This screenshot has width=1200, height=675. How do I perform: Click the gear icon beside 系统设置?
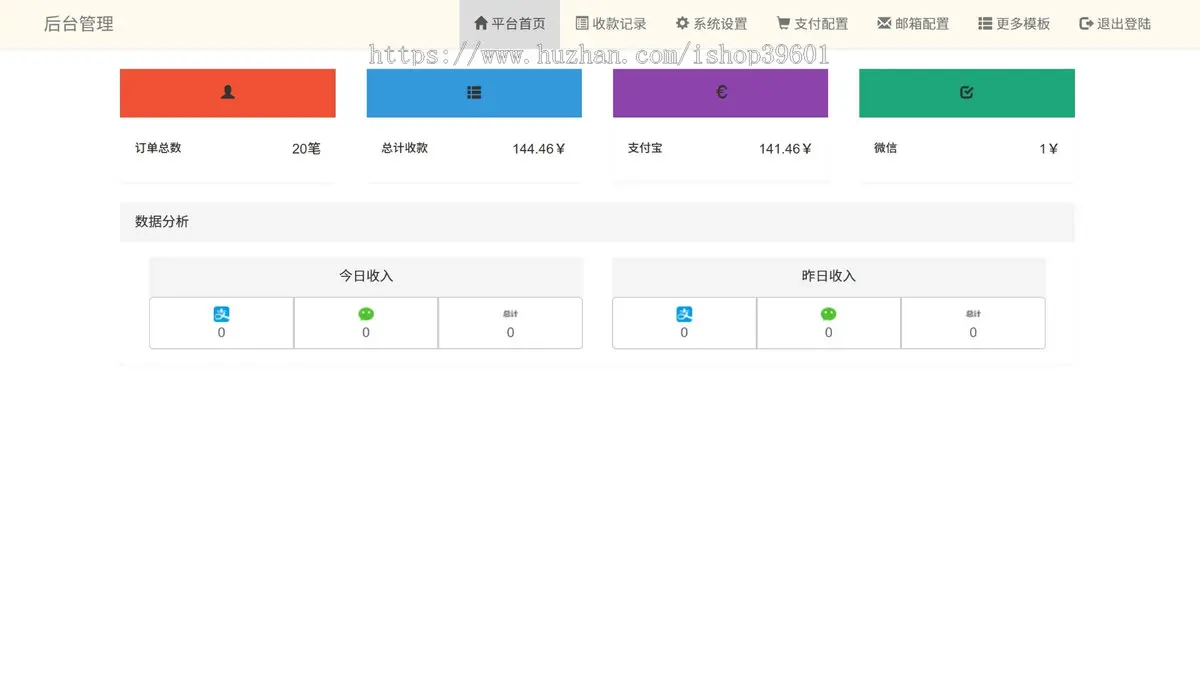point(682,23)
